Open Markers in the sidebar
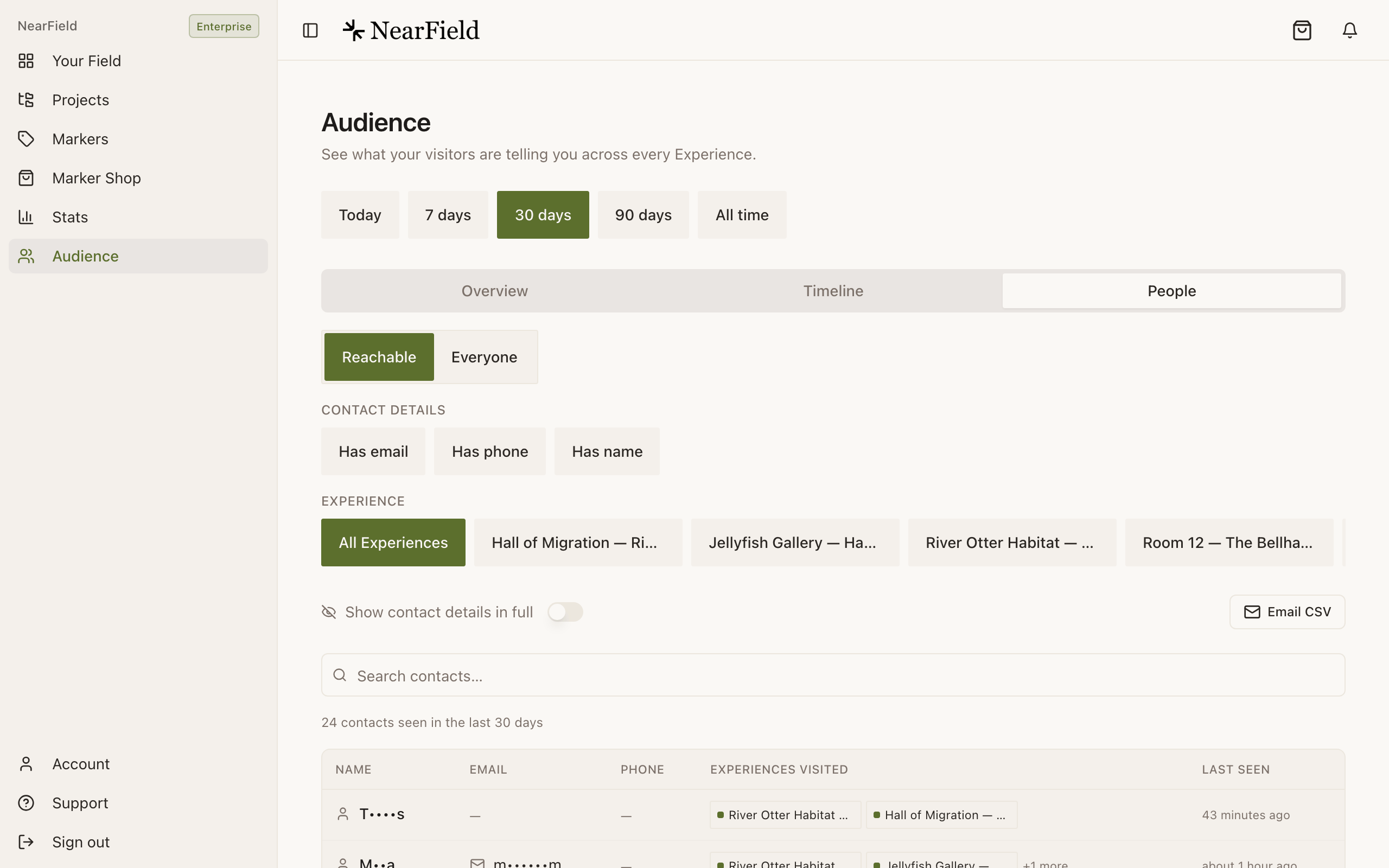The width and height of the screenshot is (1389, 868). pos(138,139)
